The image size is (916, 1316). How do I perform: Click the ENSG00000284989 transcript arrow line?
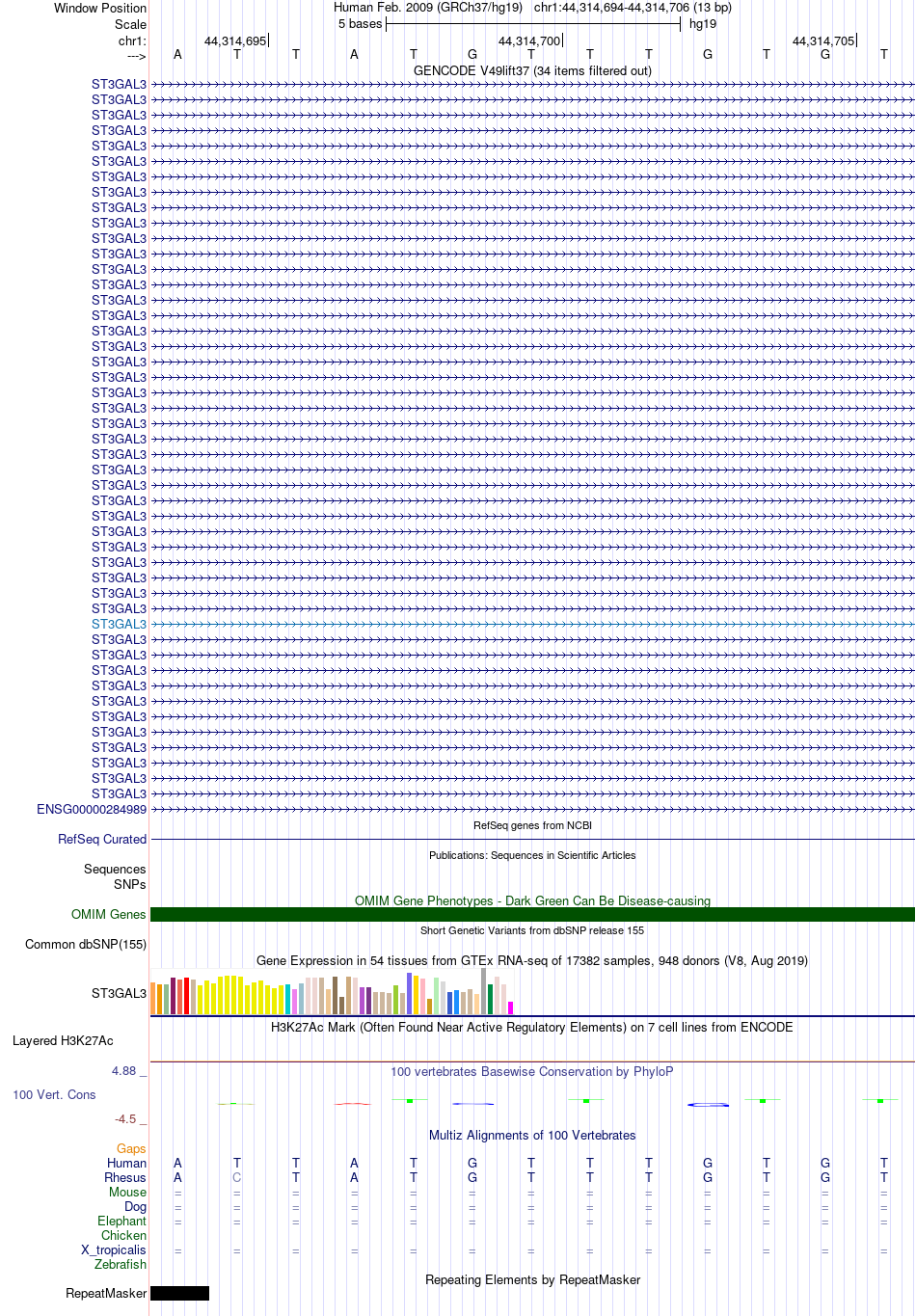532,809
